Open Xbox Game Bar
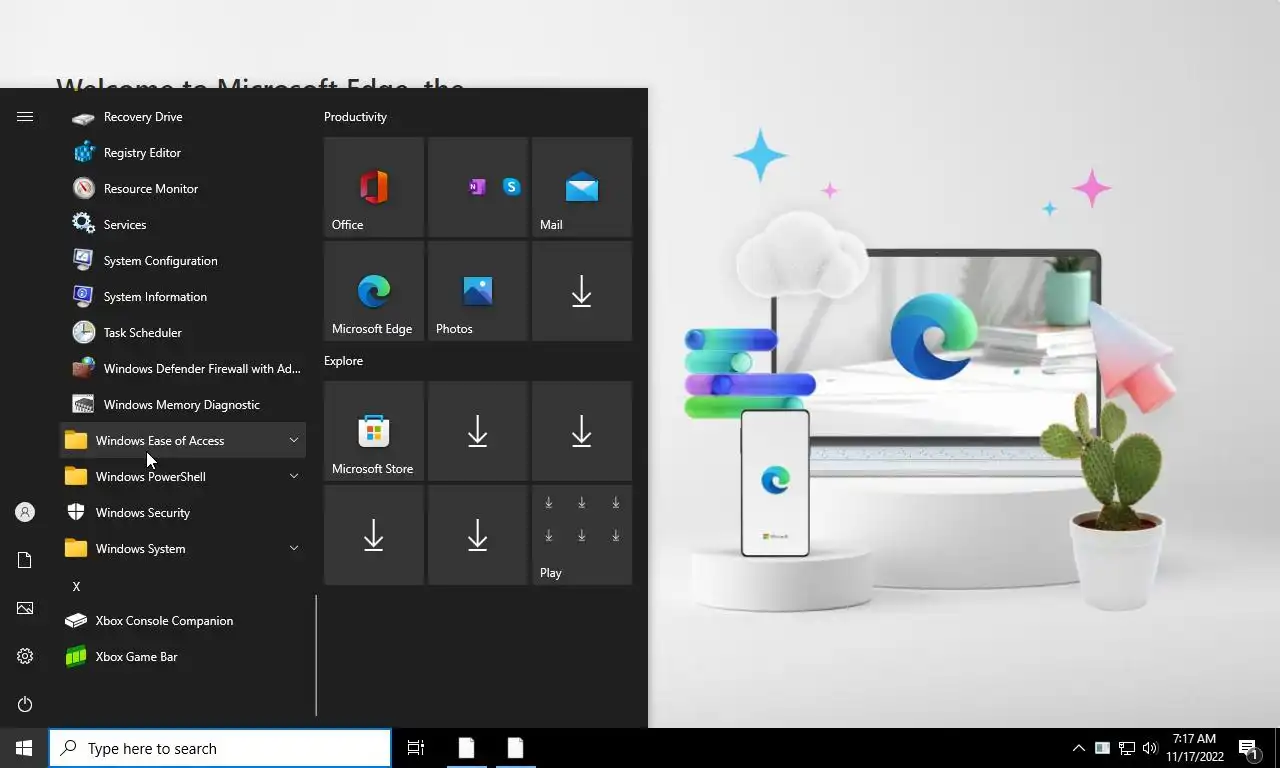The width and height of the screenshot is (1280, 768). point(183,657)
